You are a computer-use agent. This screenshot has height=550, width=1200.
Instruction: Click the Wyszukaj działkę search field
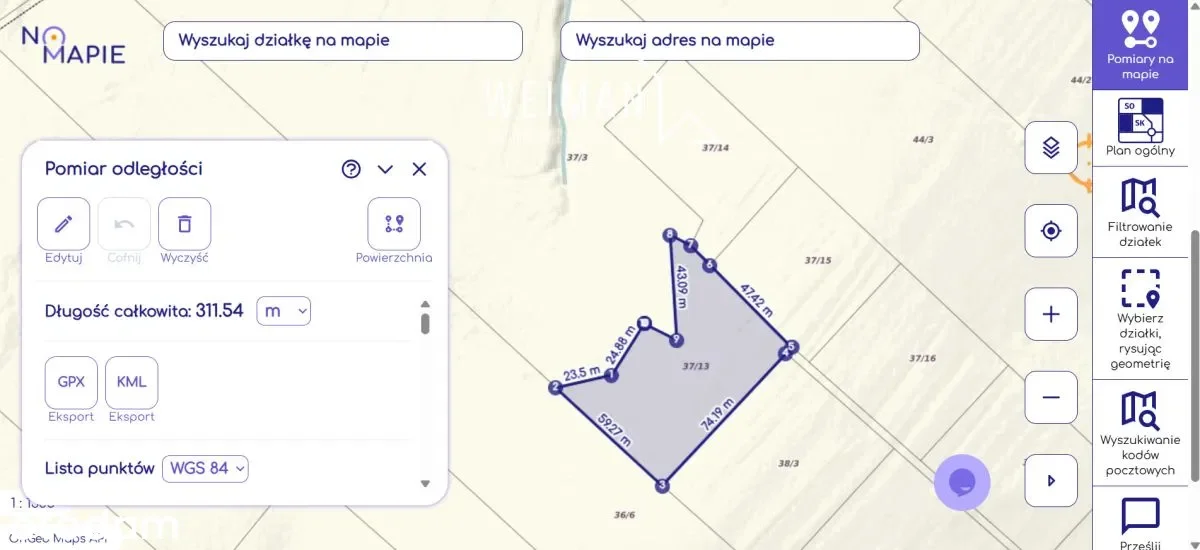342,41
